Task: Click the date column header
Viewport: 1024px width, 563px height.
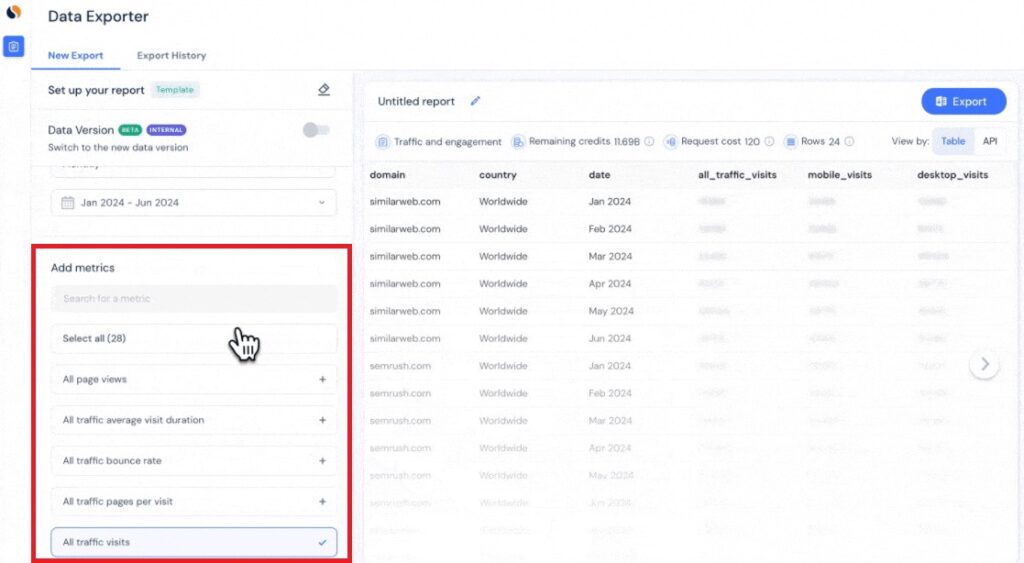Action: coord(599,175)
